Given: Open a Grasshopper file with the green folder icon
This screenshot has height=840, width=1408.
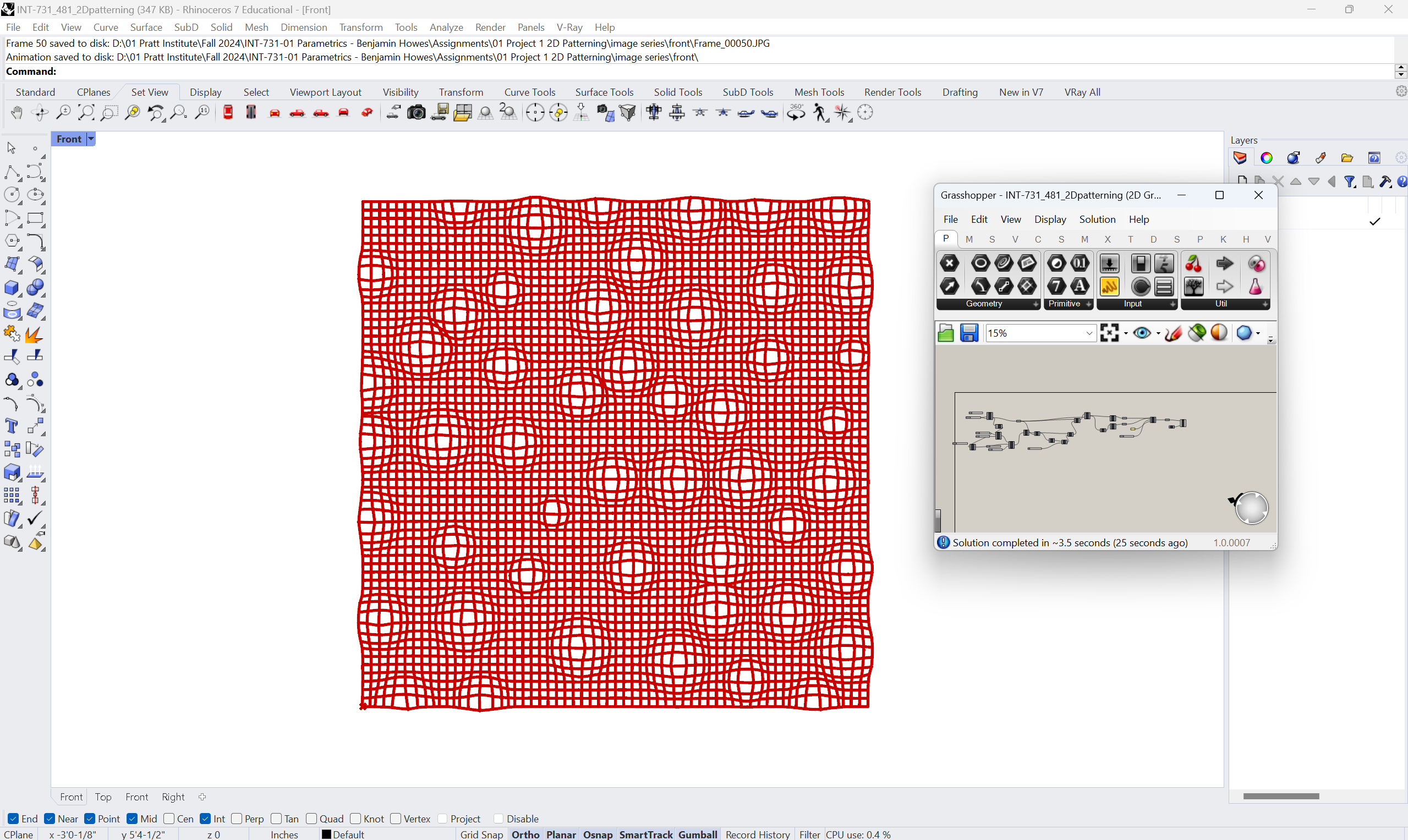Looking at the screenshot, I should coord(945,333).
